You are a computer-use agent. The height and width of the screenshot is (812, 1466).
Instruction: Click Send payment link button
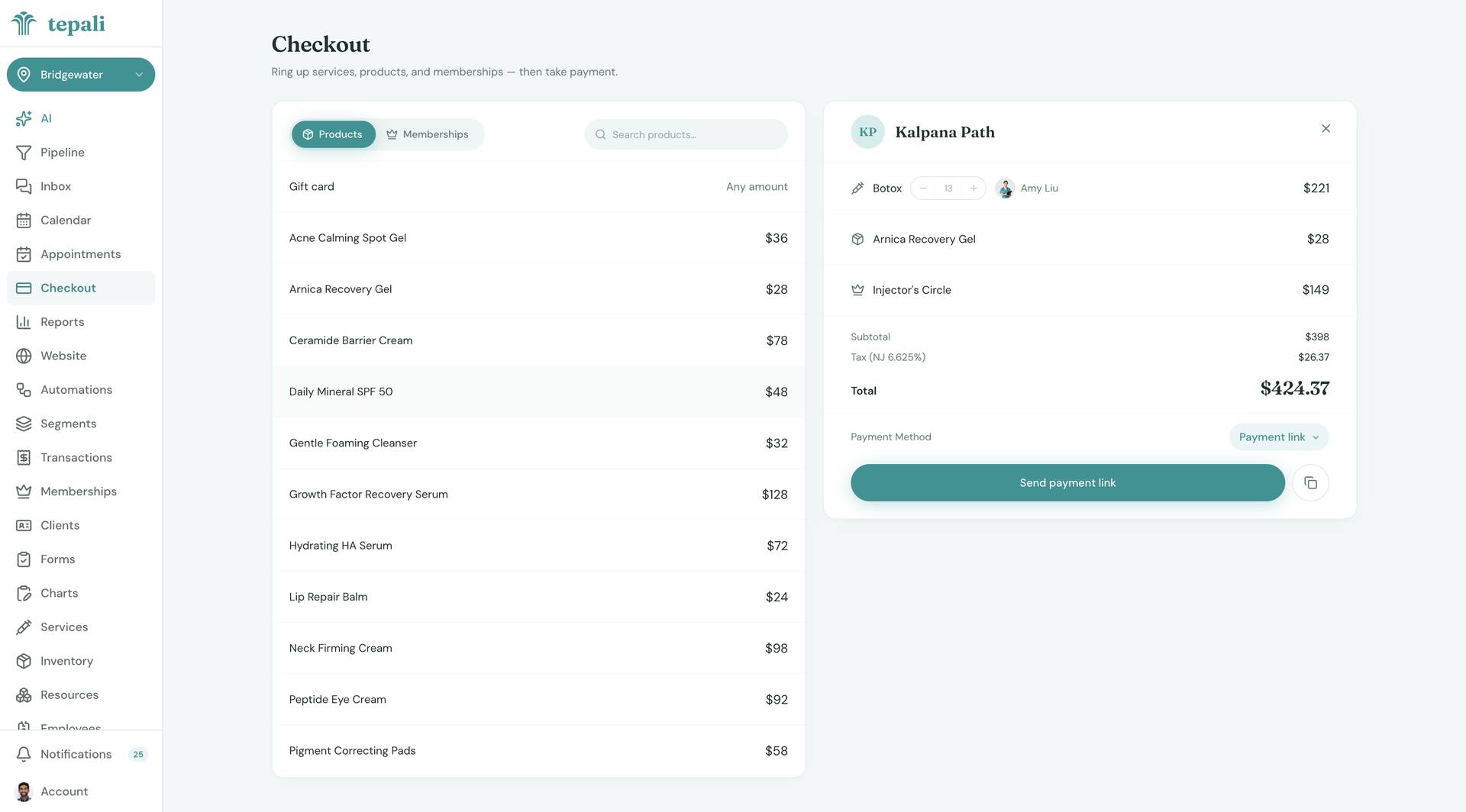pos(1067,483)
